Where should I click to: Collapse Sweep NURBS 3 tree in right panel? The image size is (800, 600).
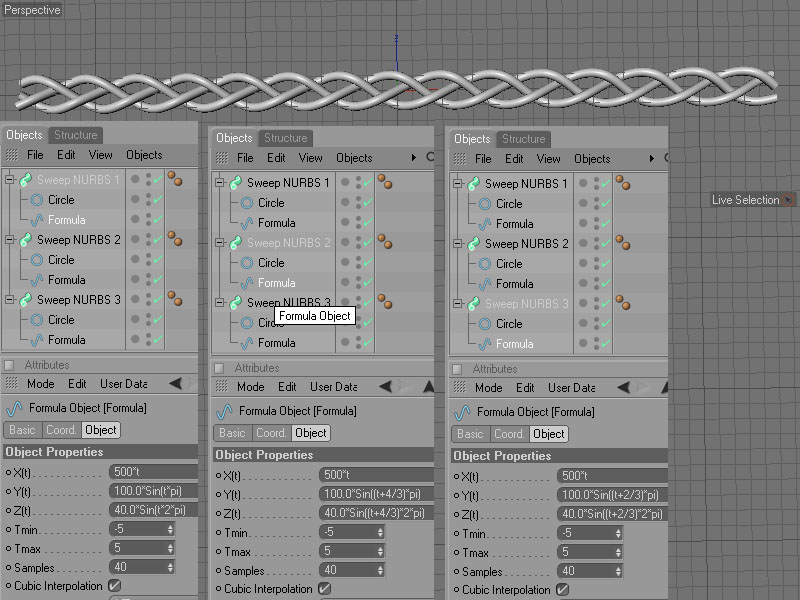(457, 304)
